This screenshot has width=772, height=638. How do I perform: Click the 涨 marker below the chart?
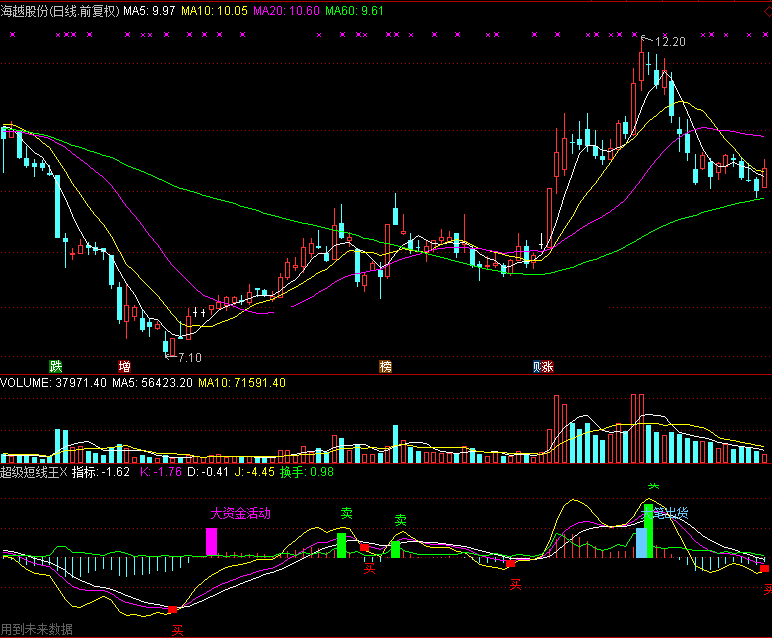click(x=548, y=366)
